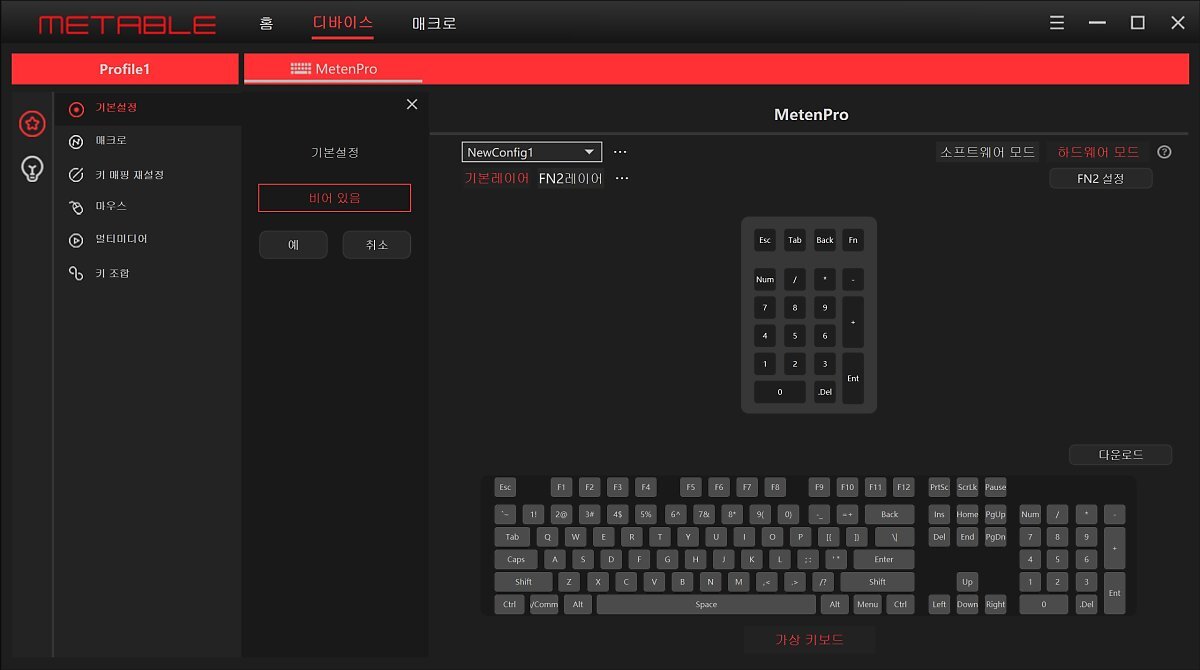
Task: Enable 소프트웨어 모드
Action: (x=987, y=152)
